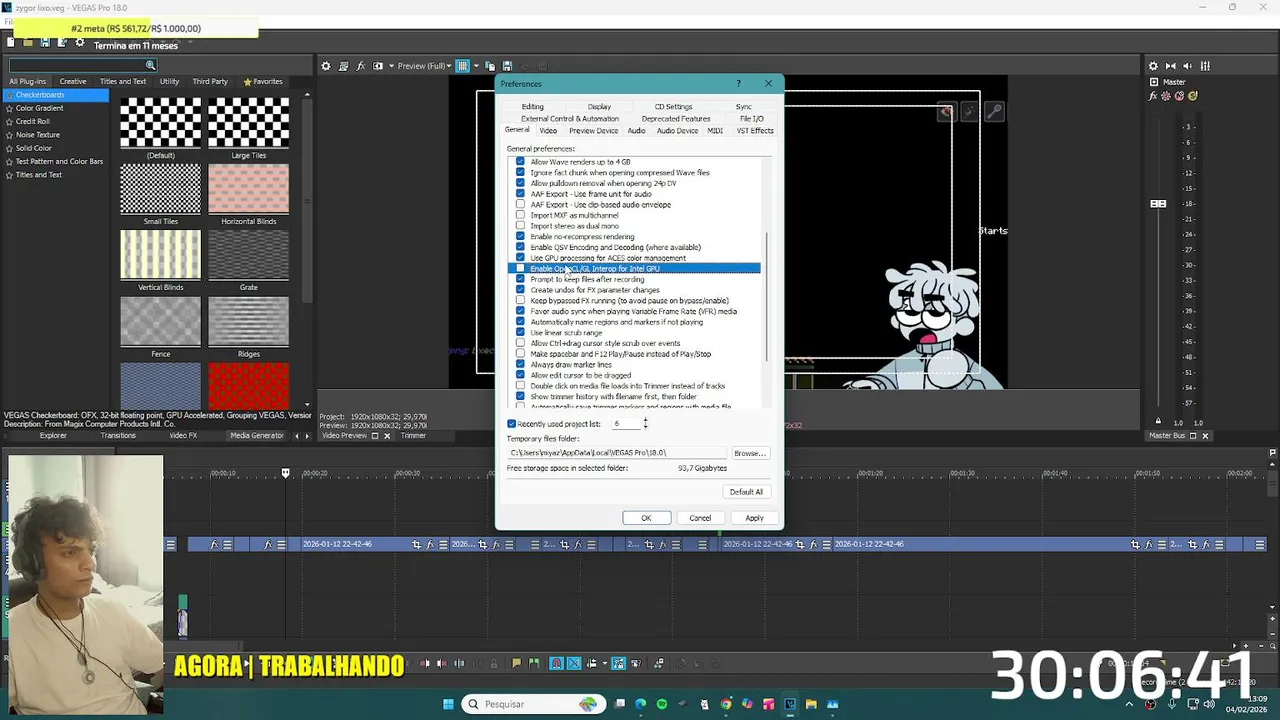The image size is (1280, 720).
Task: Toggle Enable Snapping magnet icon
Action: click(x=556, y=663)
